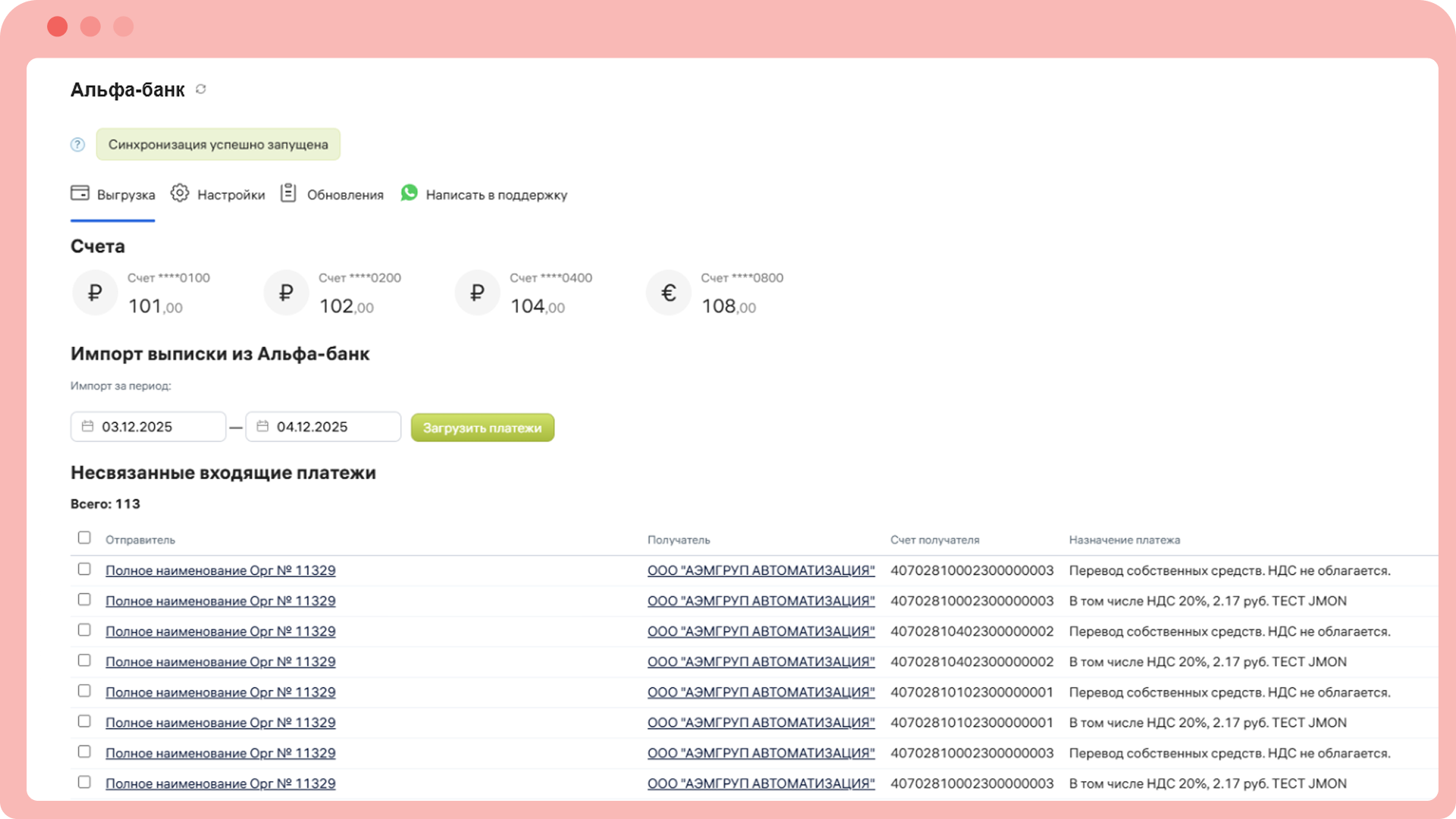1456x819 pixels.
Task: Select the euro icon of account ****0800
Action: [x=668, y=293]
